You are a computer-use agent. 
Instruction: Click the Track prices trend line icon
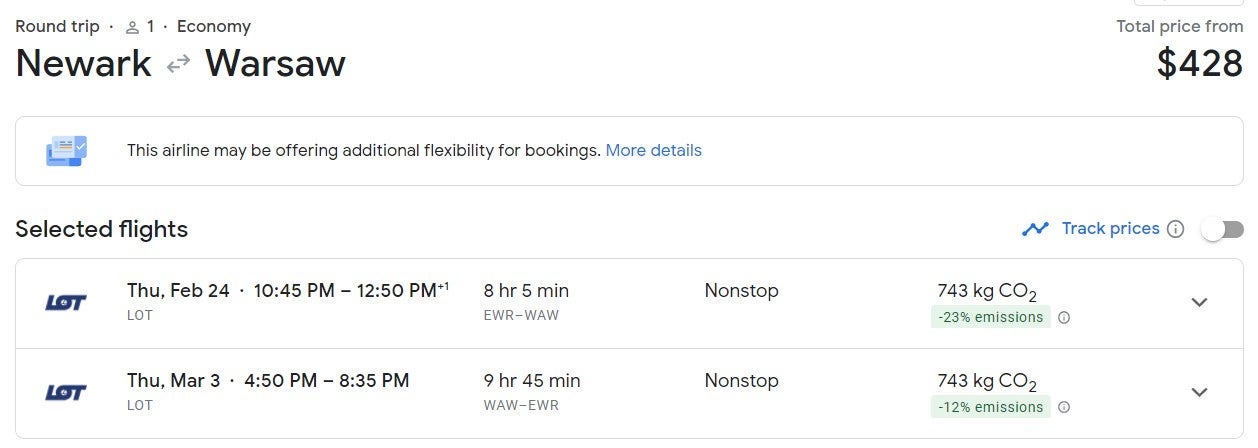click(x=1035, y=229)
